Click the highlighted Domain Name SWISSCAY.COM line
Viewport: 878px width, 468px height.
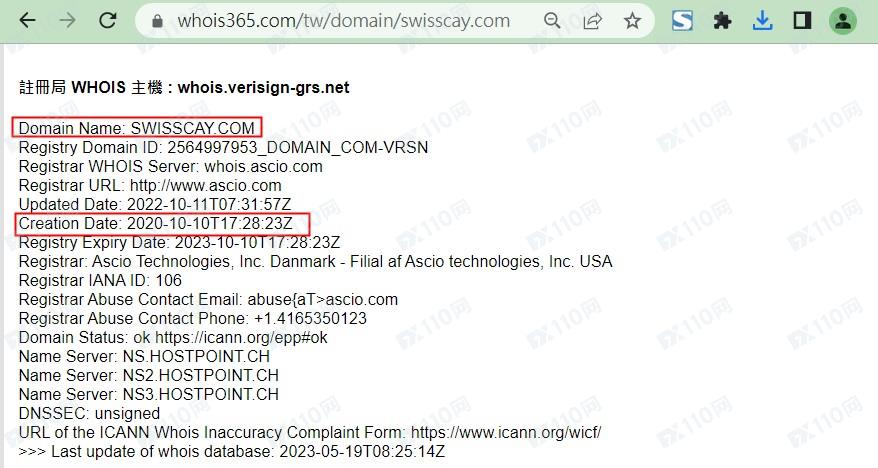[137, 128]
